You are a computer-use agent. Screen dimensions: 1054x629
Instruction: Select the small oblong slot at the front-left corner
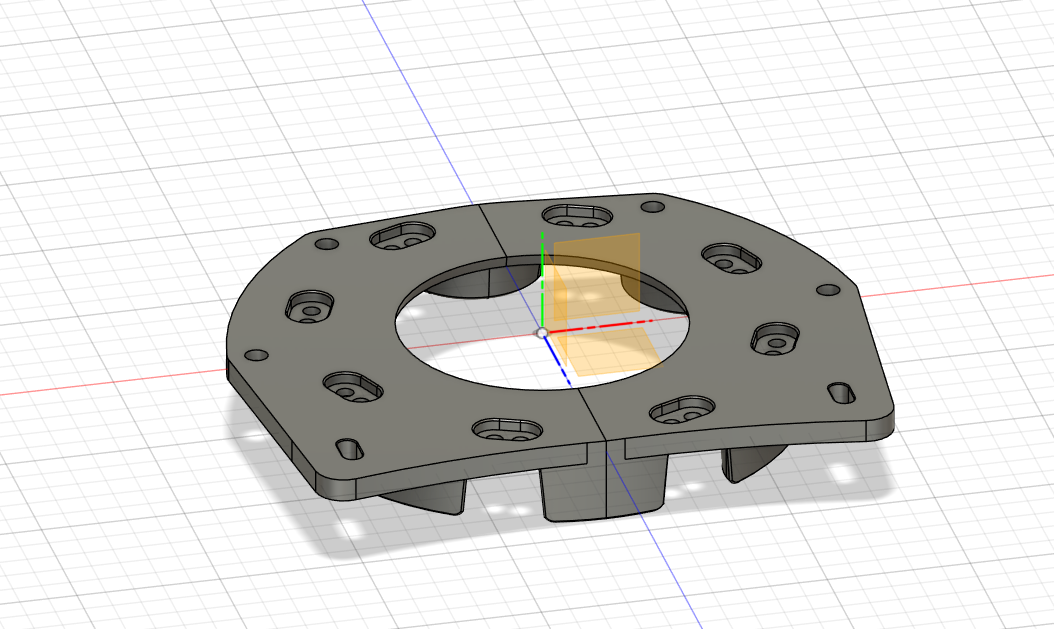(x=350, y=448)
